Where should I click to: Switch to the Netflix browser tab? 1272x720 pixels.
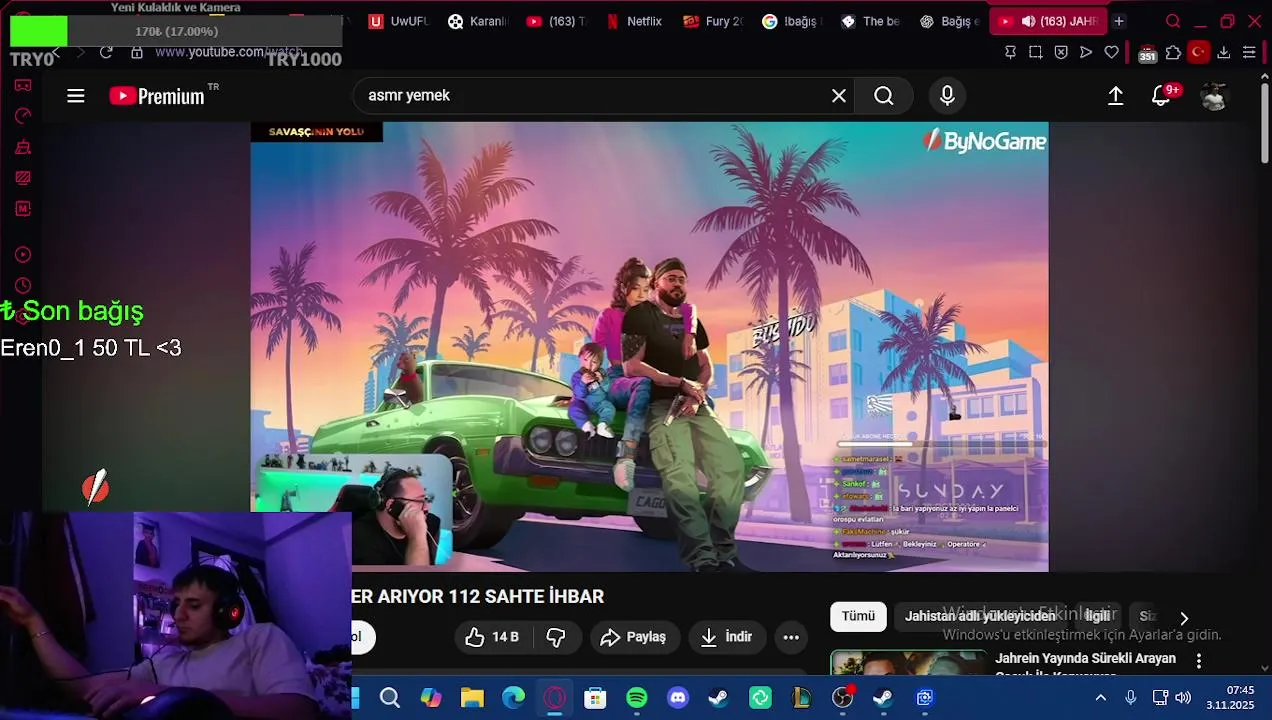pos(634,21)
